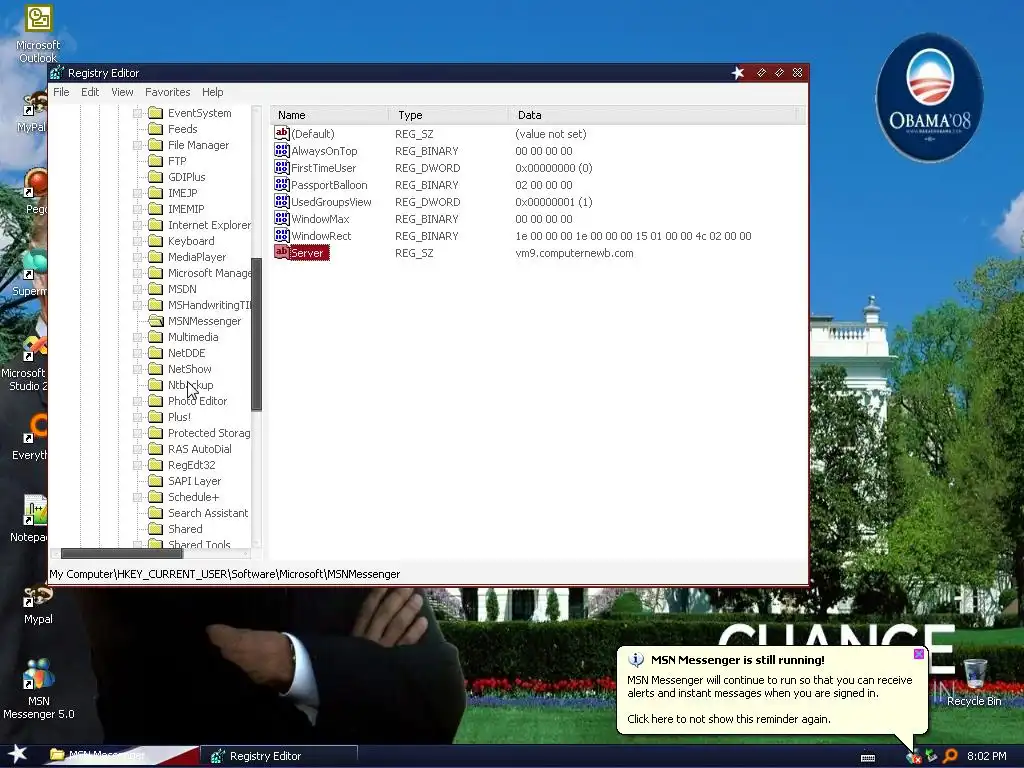Click the on-screen keyboard tray icon
Viewport: 1024px width, 768px height.
pos(868,758)
